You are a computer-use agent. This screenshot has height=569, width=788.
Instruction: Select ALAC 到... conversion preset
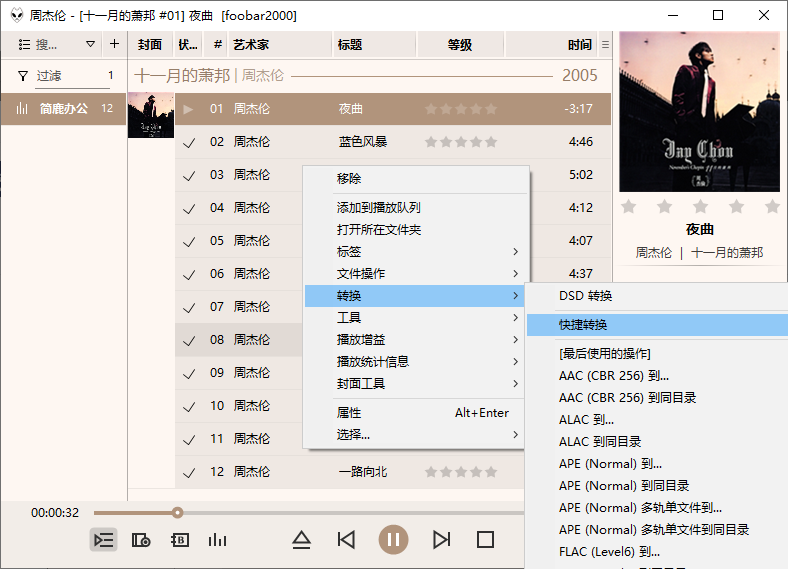pos(657,420)
